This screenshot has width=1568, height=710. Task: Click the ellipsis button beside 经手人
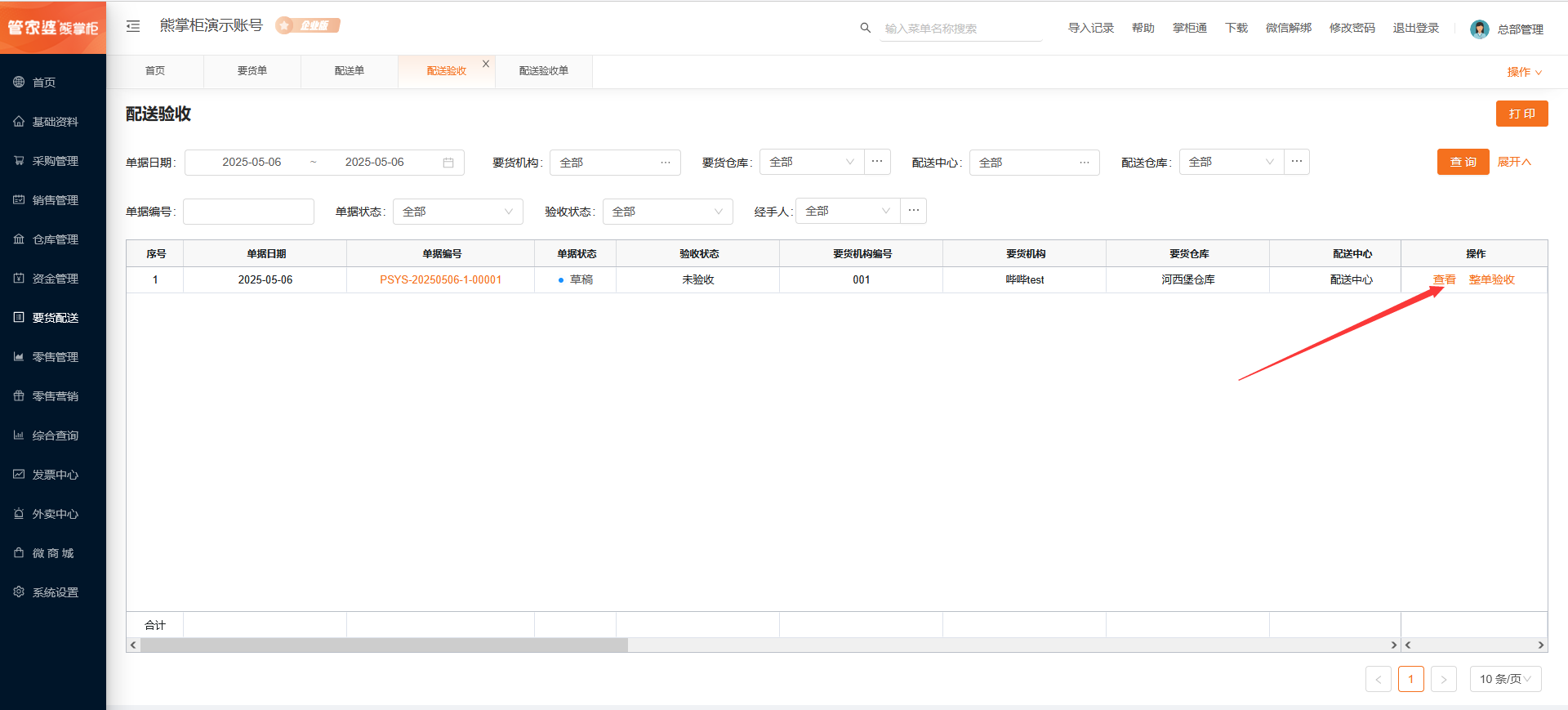[x=913, y=211]
